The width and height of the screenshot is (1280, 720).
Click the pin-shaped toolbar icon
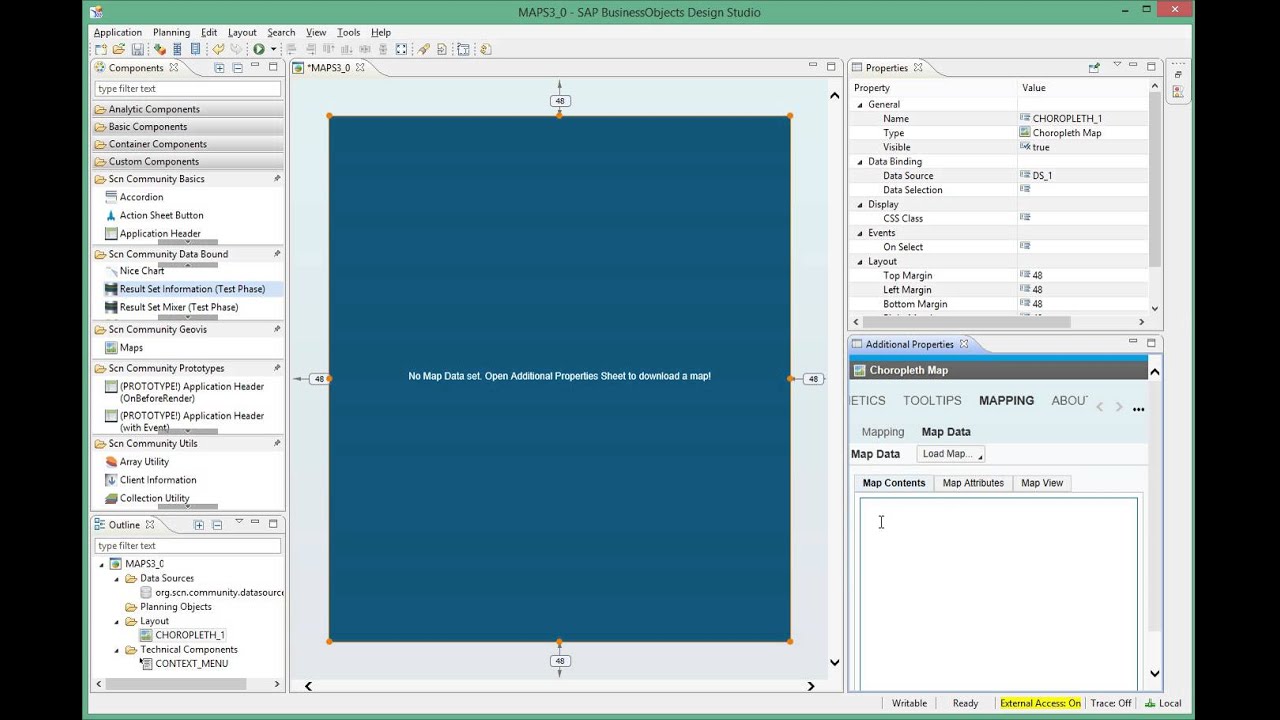point(424,49)
